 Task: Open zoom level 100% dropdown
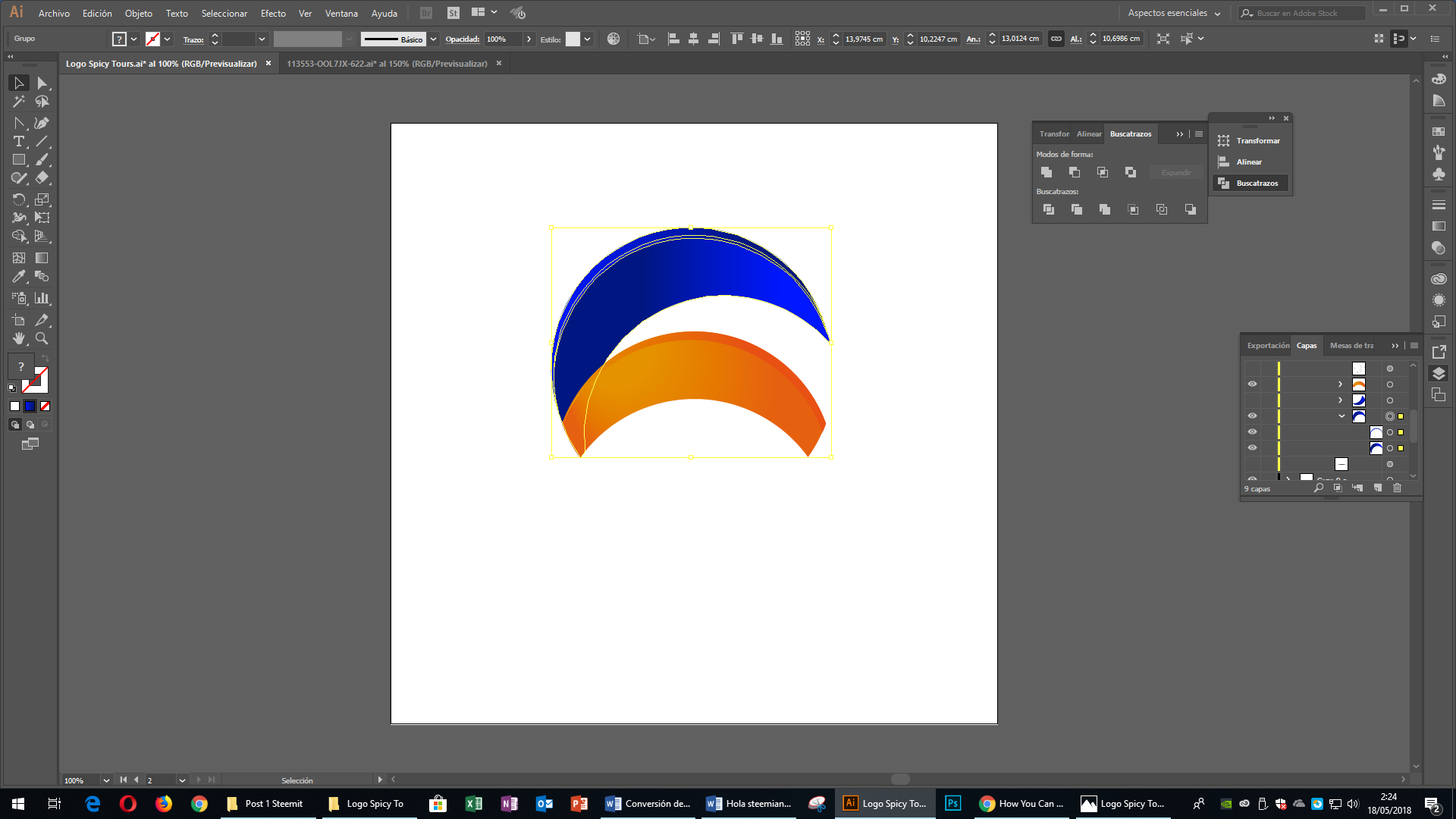point(106,780)
